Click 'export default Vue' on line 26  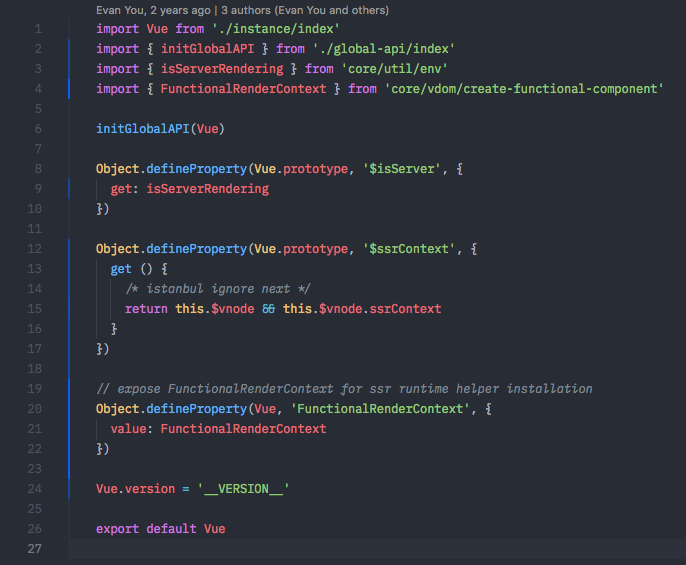click(161, 529)
